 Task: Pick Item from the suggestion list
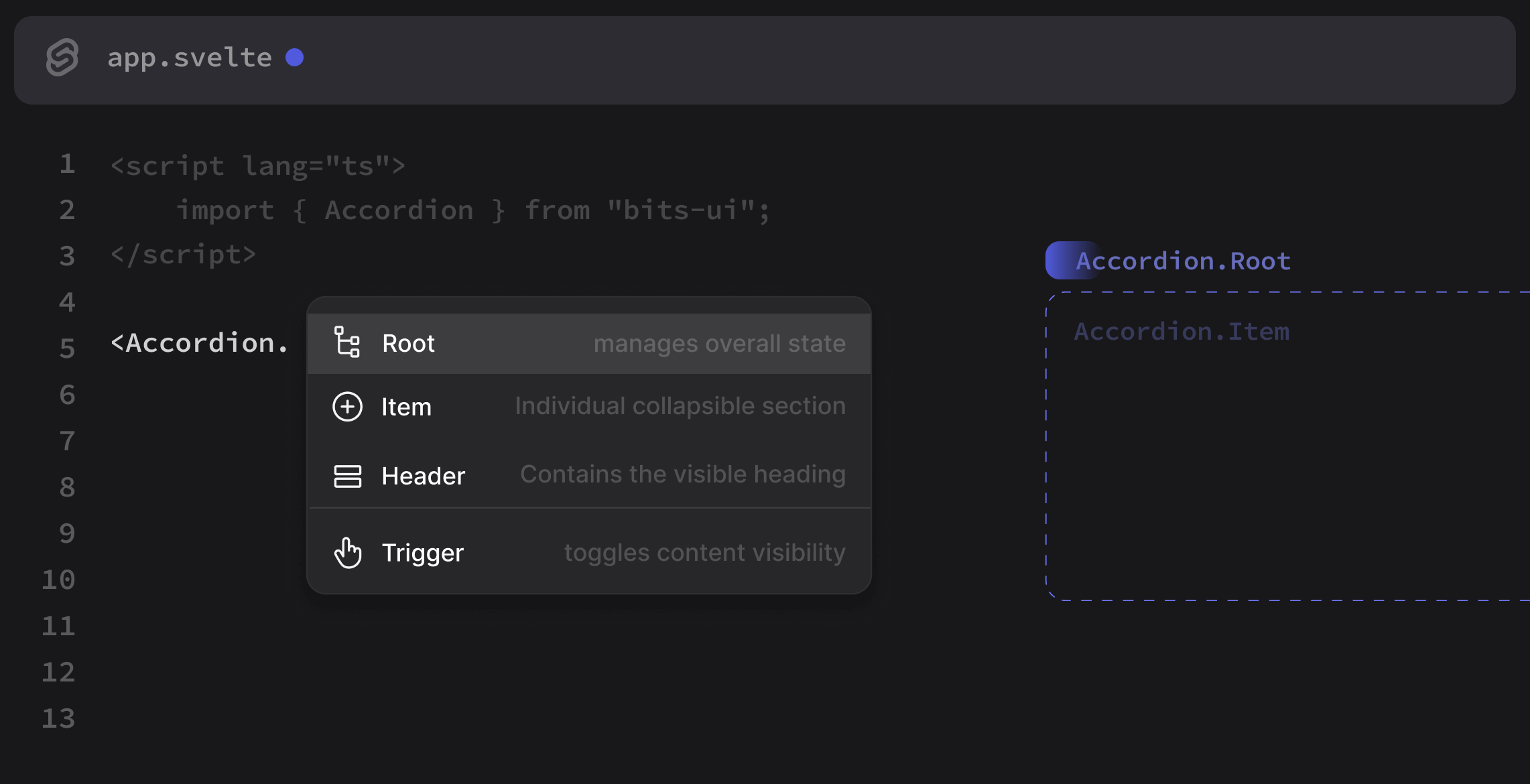point(405,407)
